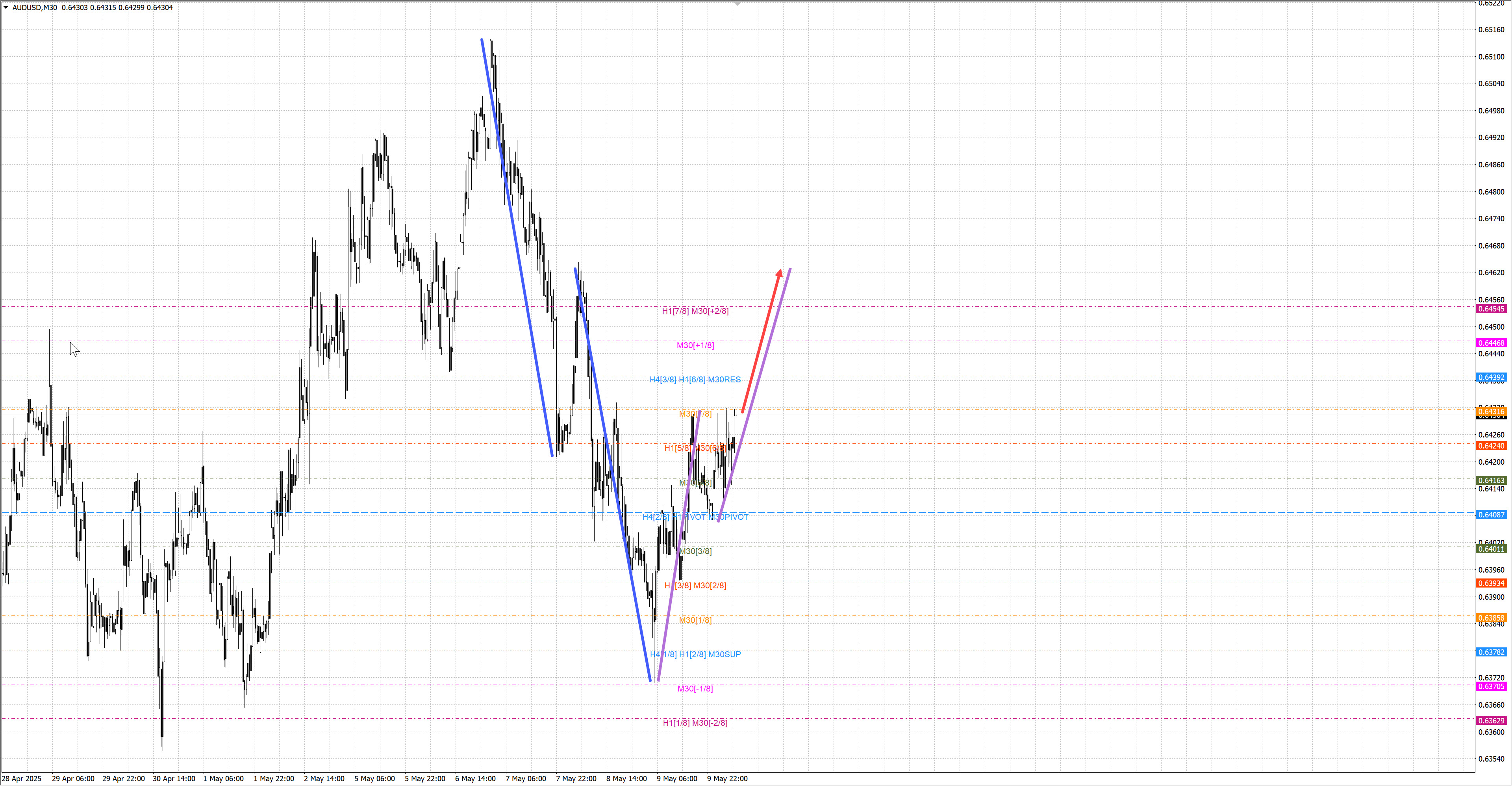
Task: Click the M30[+1/8] magenta level label
Action: point(695,345)
